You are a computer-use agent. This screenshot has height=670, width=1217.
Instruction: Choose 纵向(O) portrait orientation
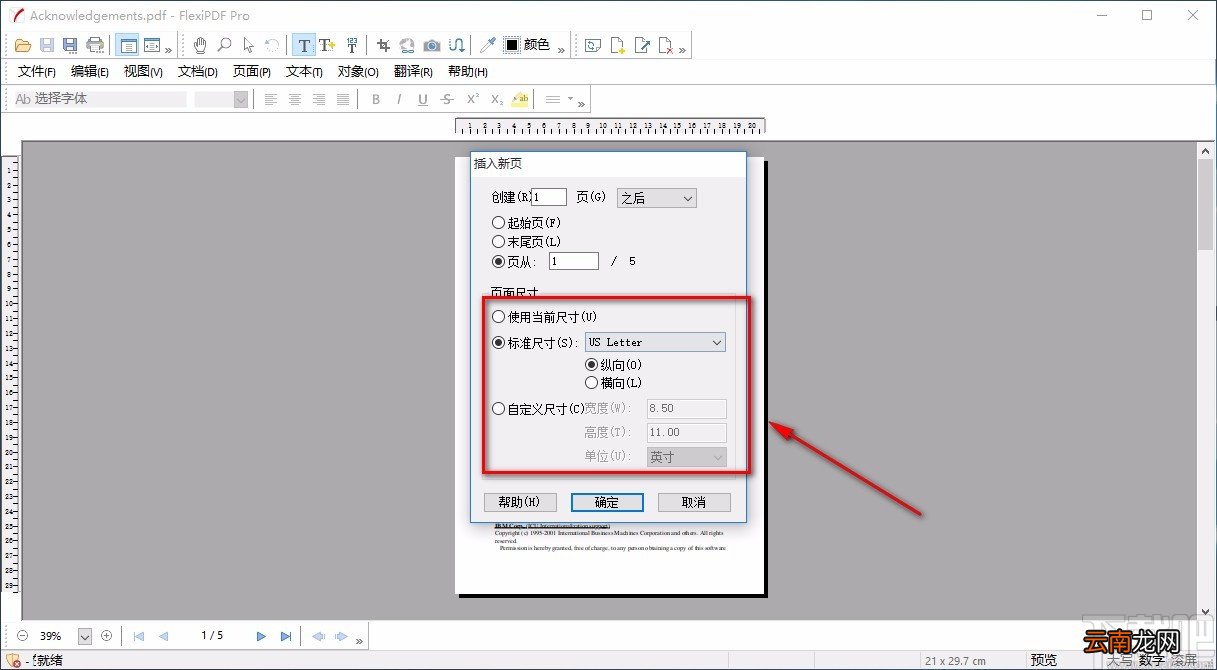click(591, 365)
